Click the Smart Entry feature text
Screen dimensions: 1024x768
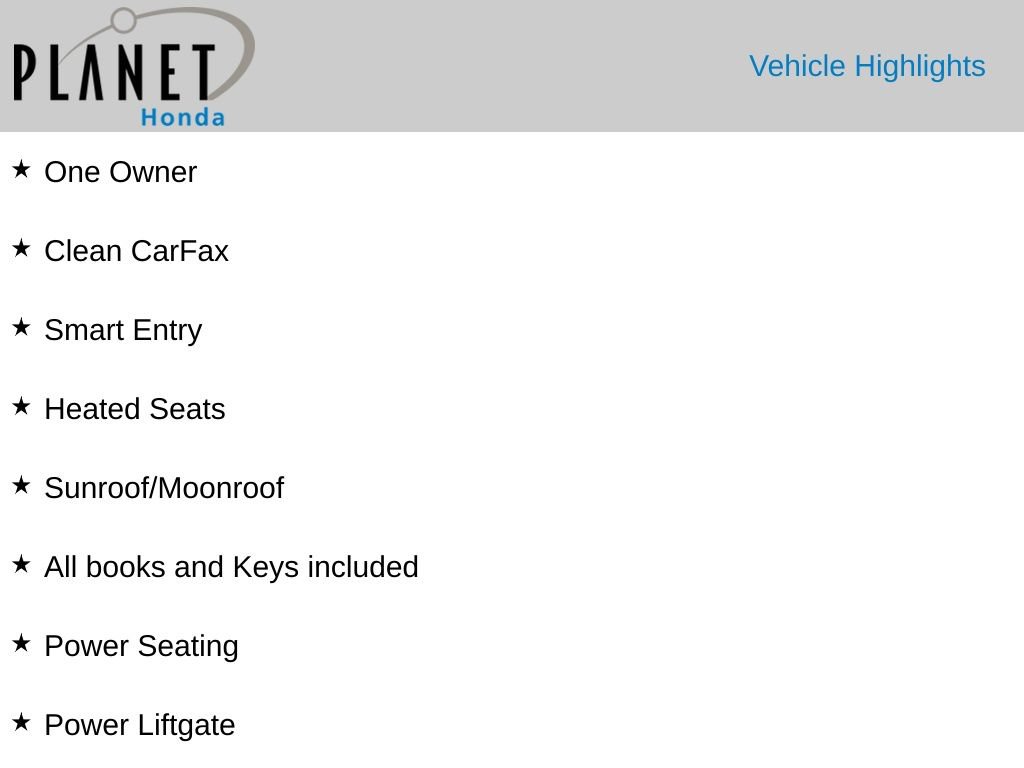[123, 331]
